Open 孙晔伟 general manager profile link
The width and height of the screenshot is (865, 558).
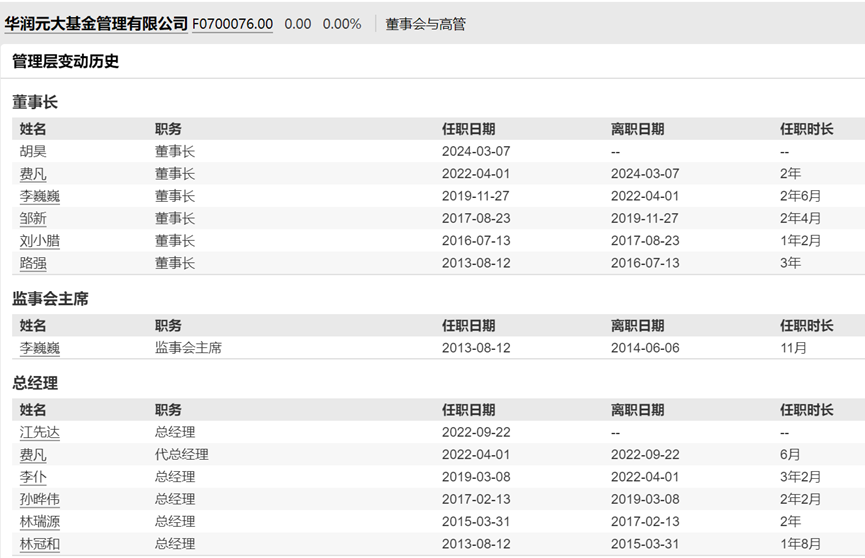point(40,499)
